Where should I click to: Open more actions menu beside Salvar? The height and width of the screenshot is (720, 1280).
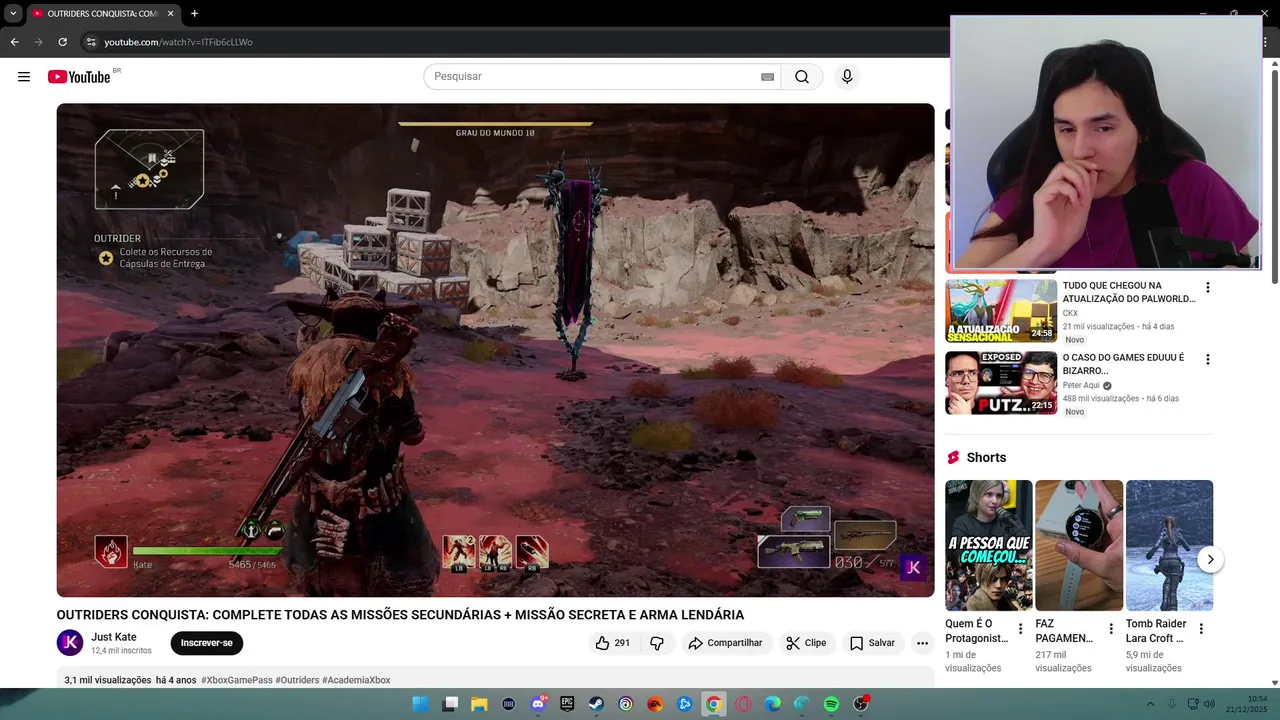(922, 643)
